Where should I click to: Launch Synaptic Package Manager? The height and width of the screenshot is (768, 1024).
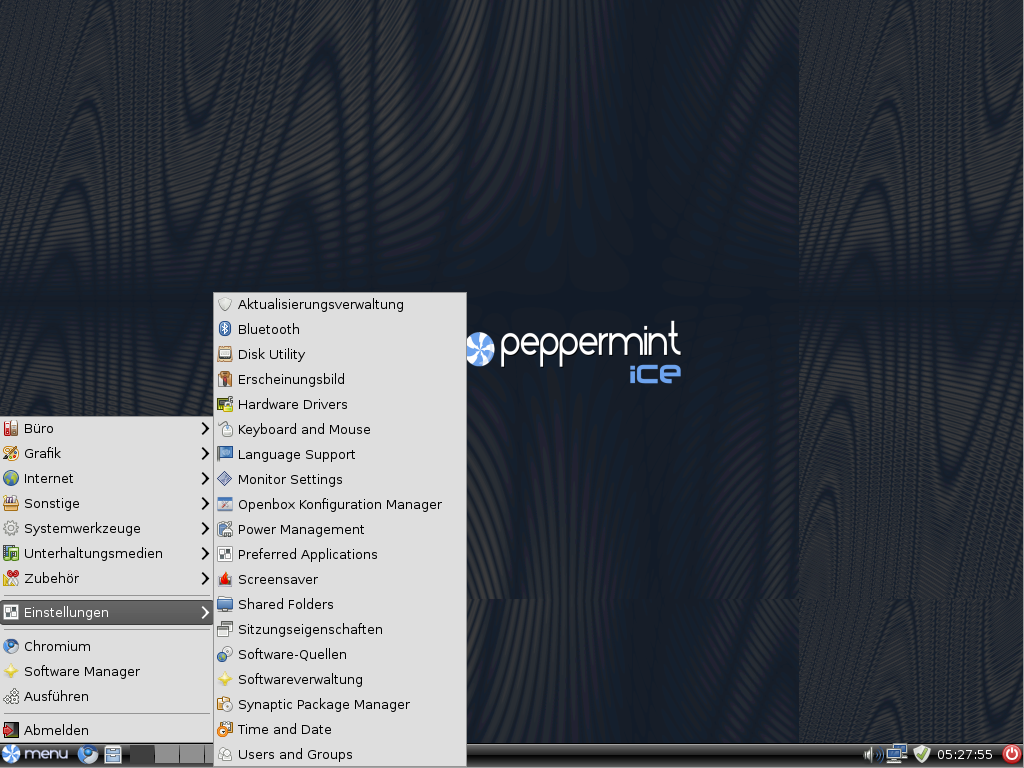[323, 704]
